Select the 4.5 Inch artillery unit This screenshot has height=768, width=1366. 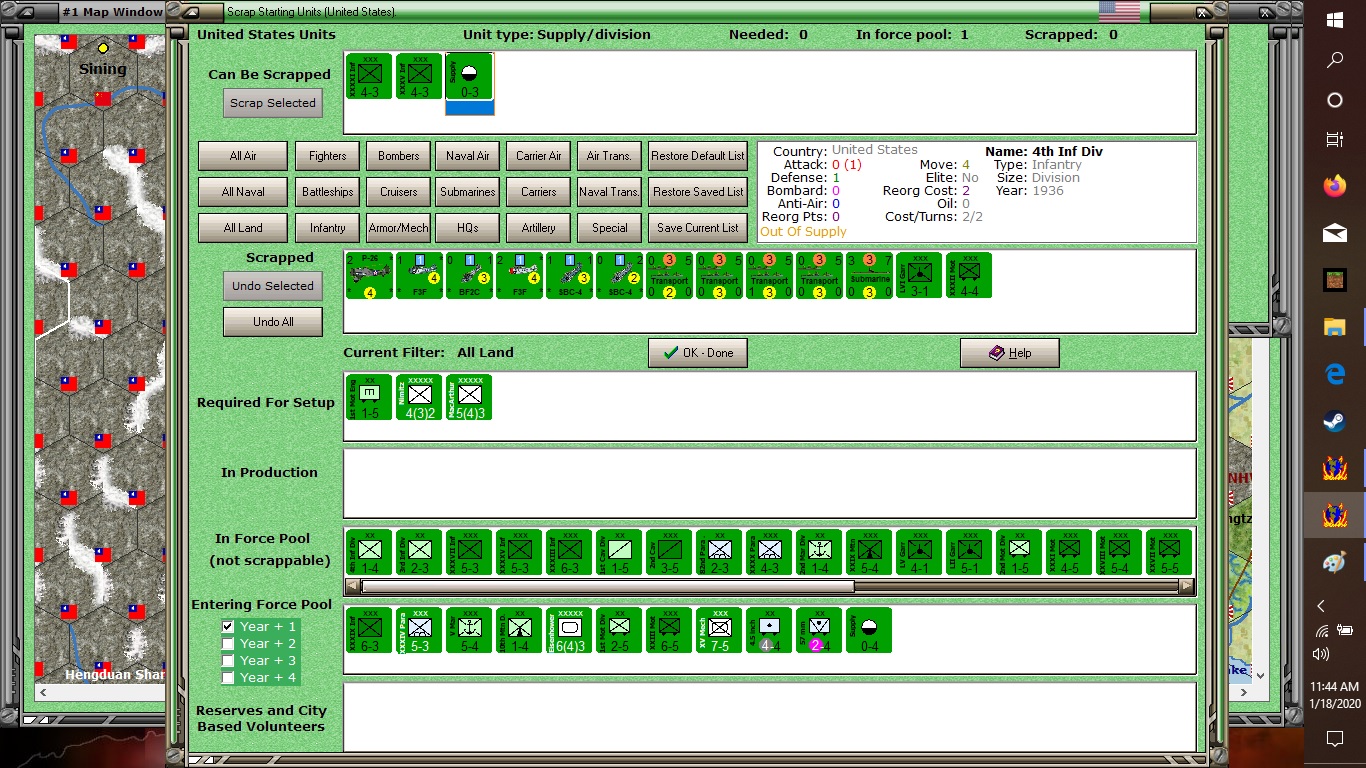tap(769, 630)
